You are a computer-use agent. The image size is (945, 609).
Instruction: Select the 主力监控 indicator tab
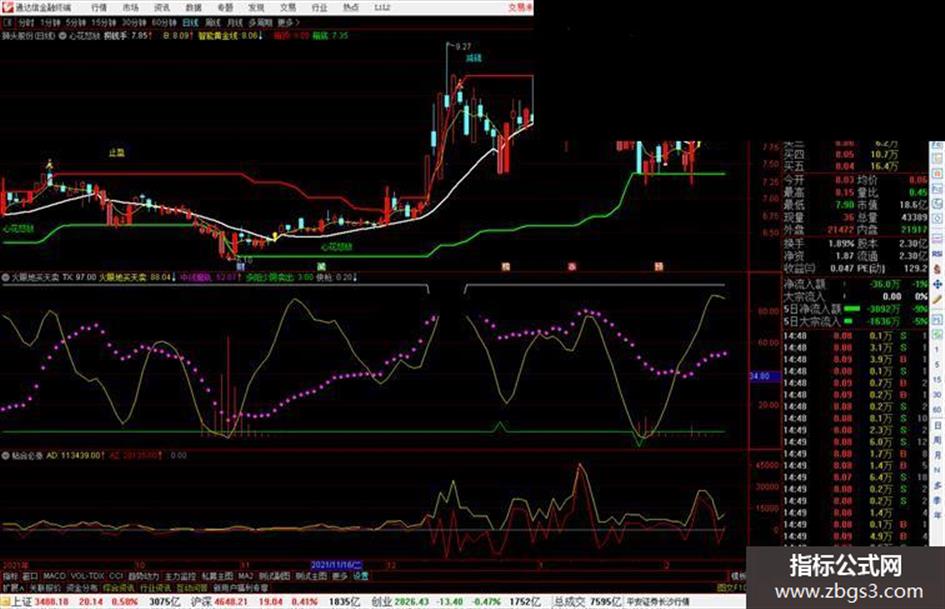tap(180, 576)
